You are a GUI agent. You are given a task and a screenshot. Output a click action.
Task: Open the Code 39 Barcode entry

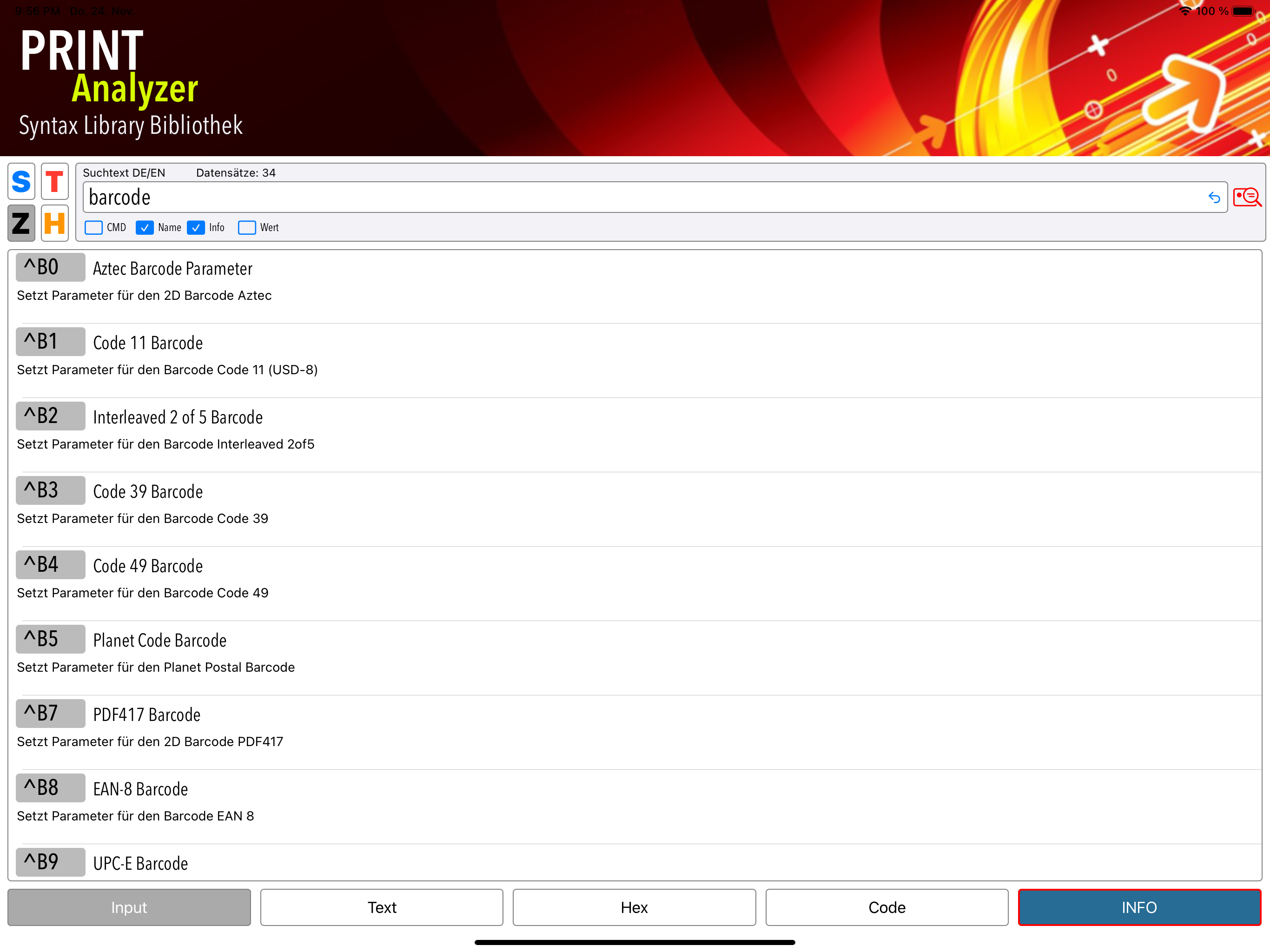pyautogui.click(x=148, y=492)
